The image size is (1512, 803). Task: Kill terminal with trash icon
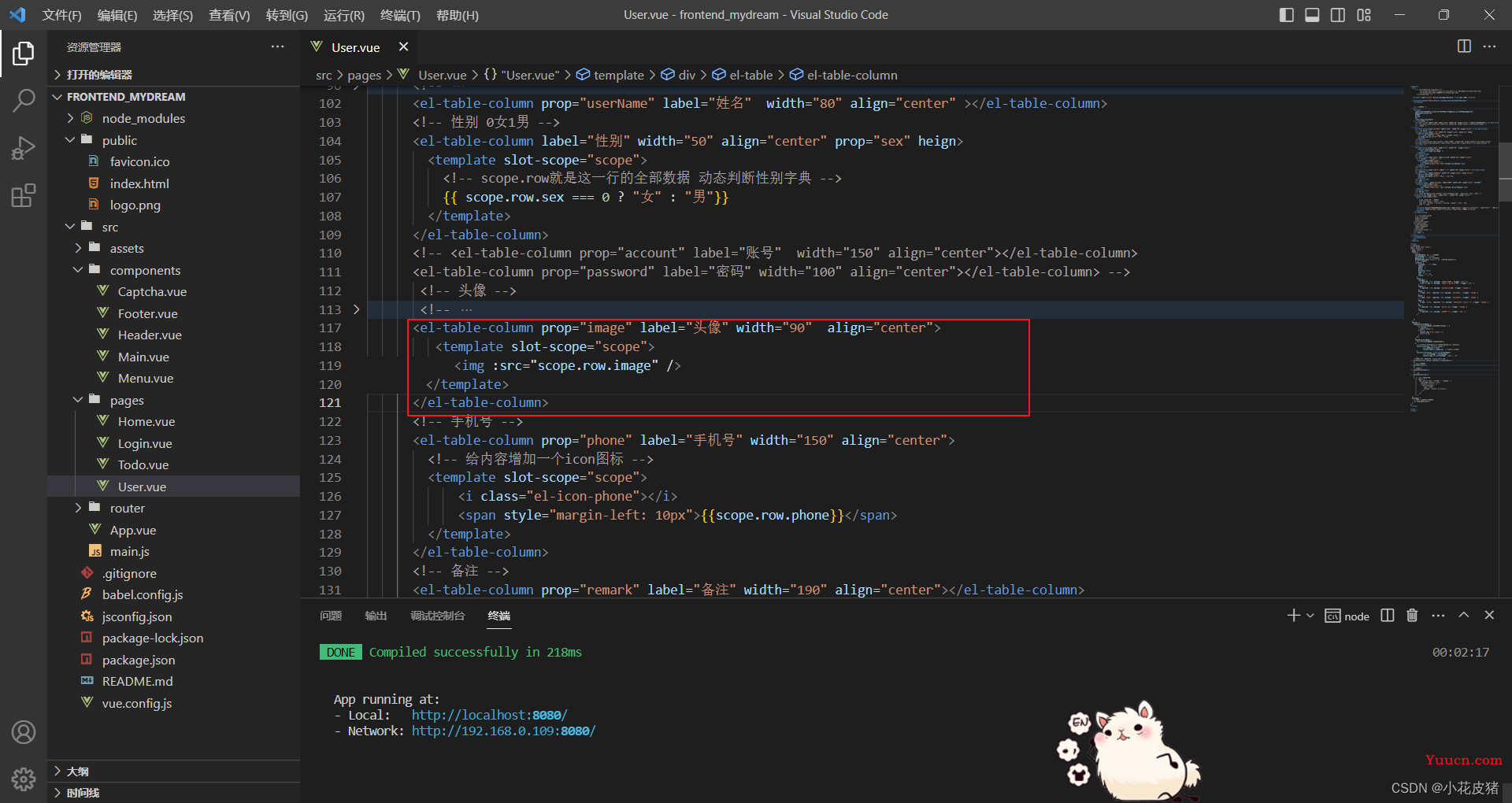1412,615
